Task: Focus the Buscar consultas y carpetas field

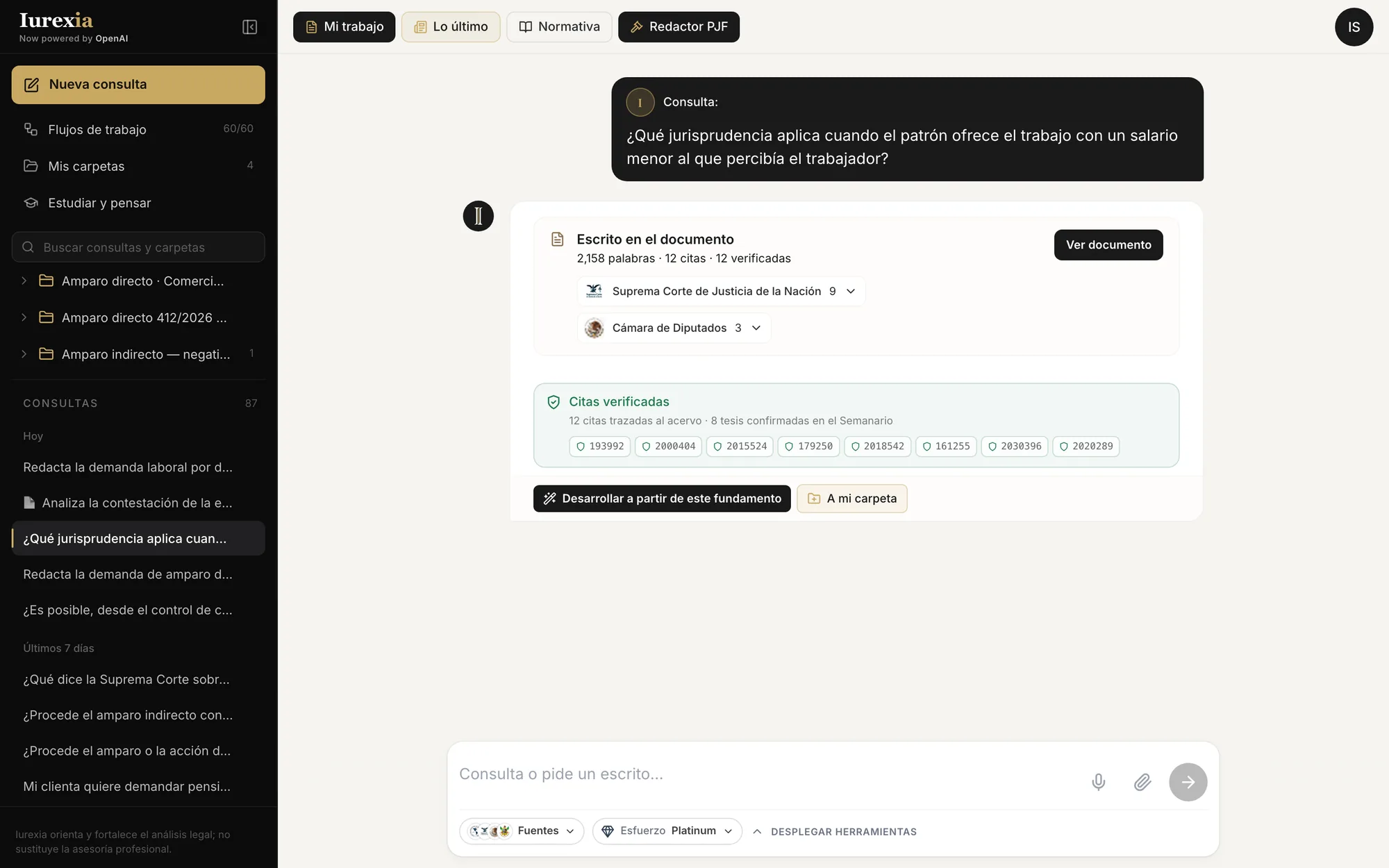Action: coord(138,247)
